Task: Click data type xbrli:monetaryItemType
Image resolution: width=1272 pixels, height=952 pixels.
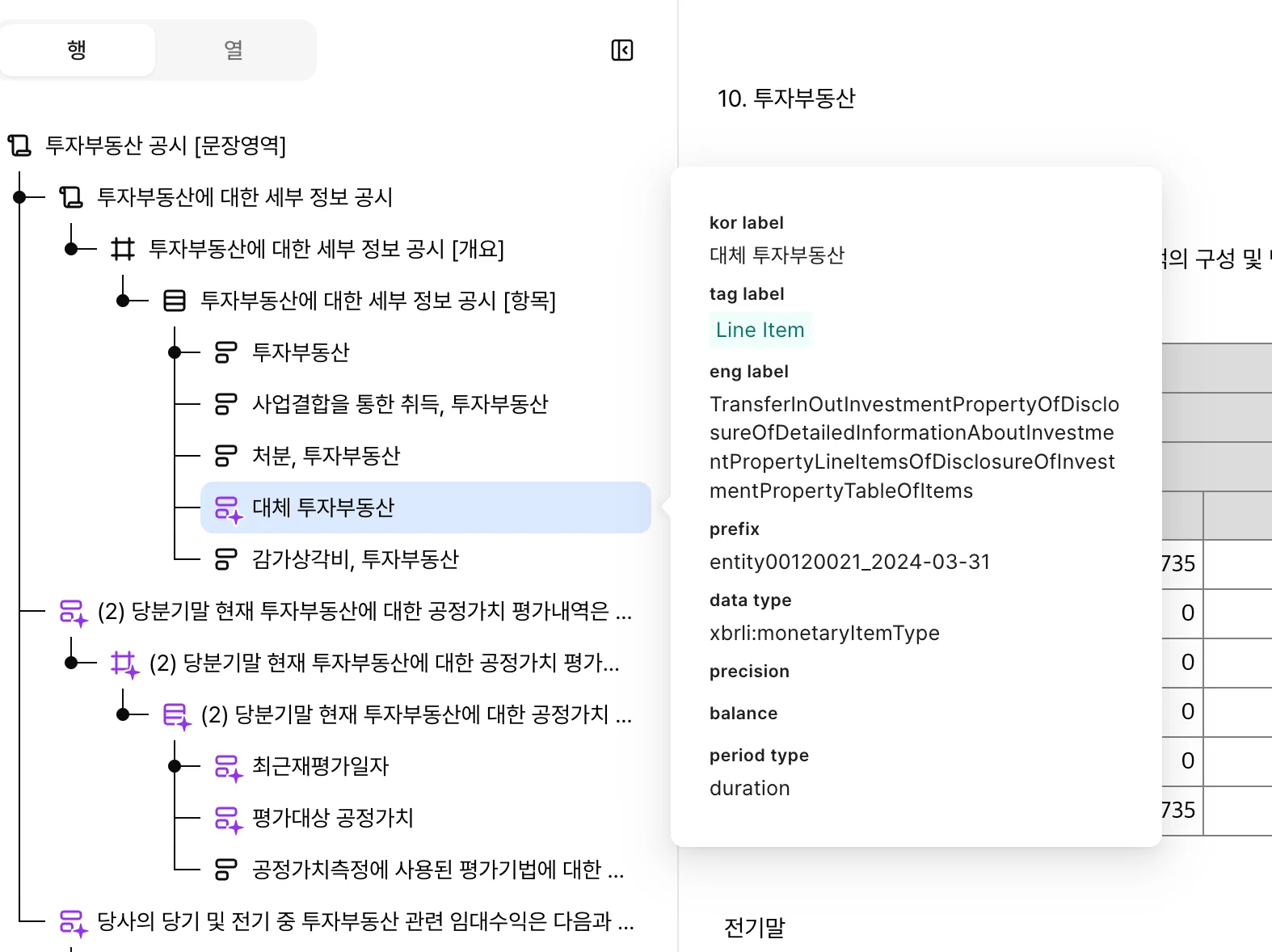Action: [x=824, y=633]
